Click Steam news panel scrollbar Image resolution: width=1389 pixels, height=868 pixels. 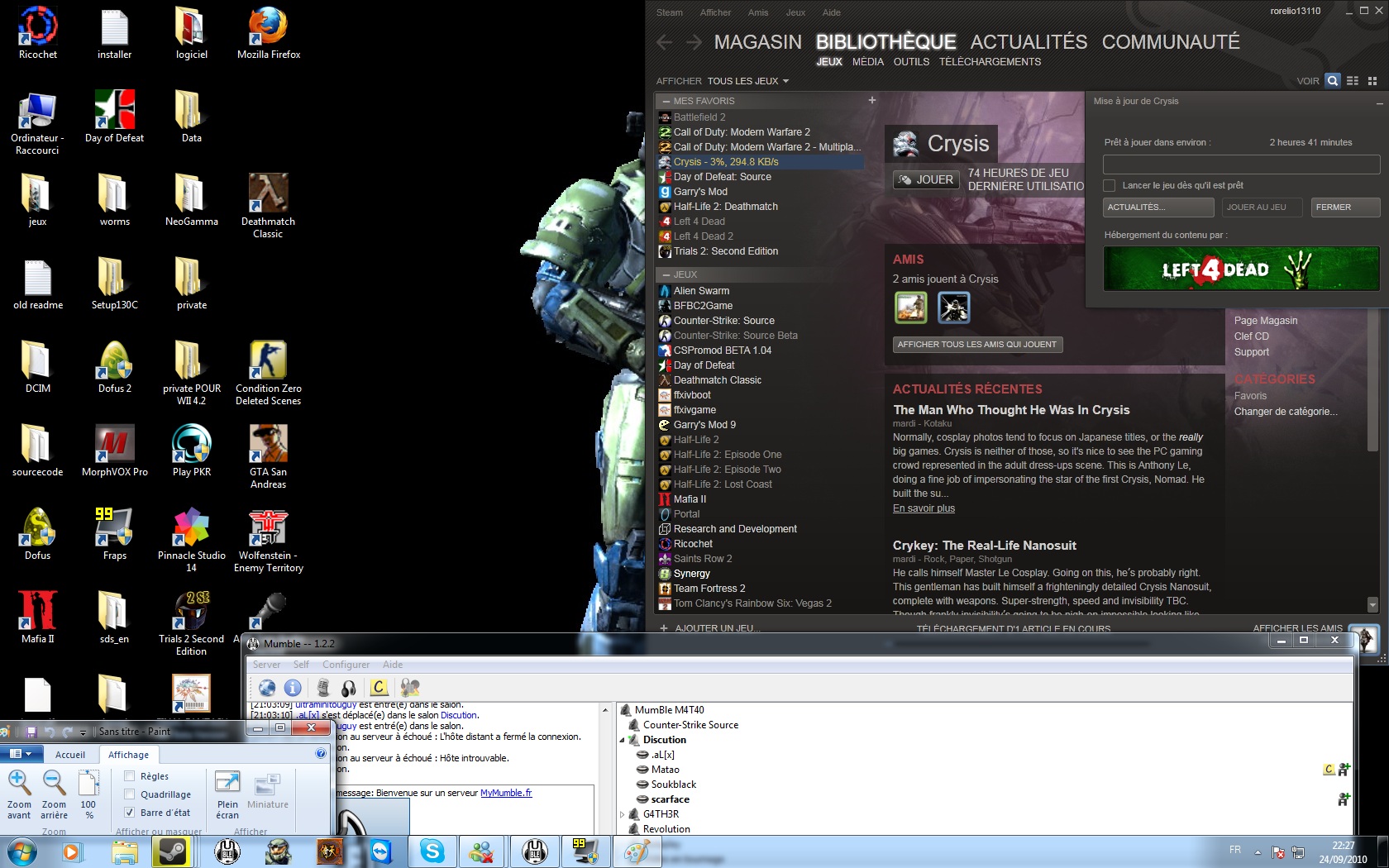tap(1372, 380)
